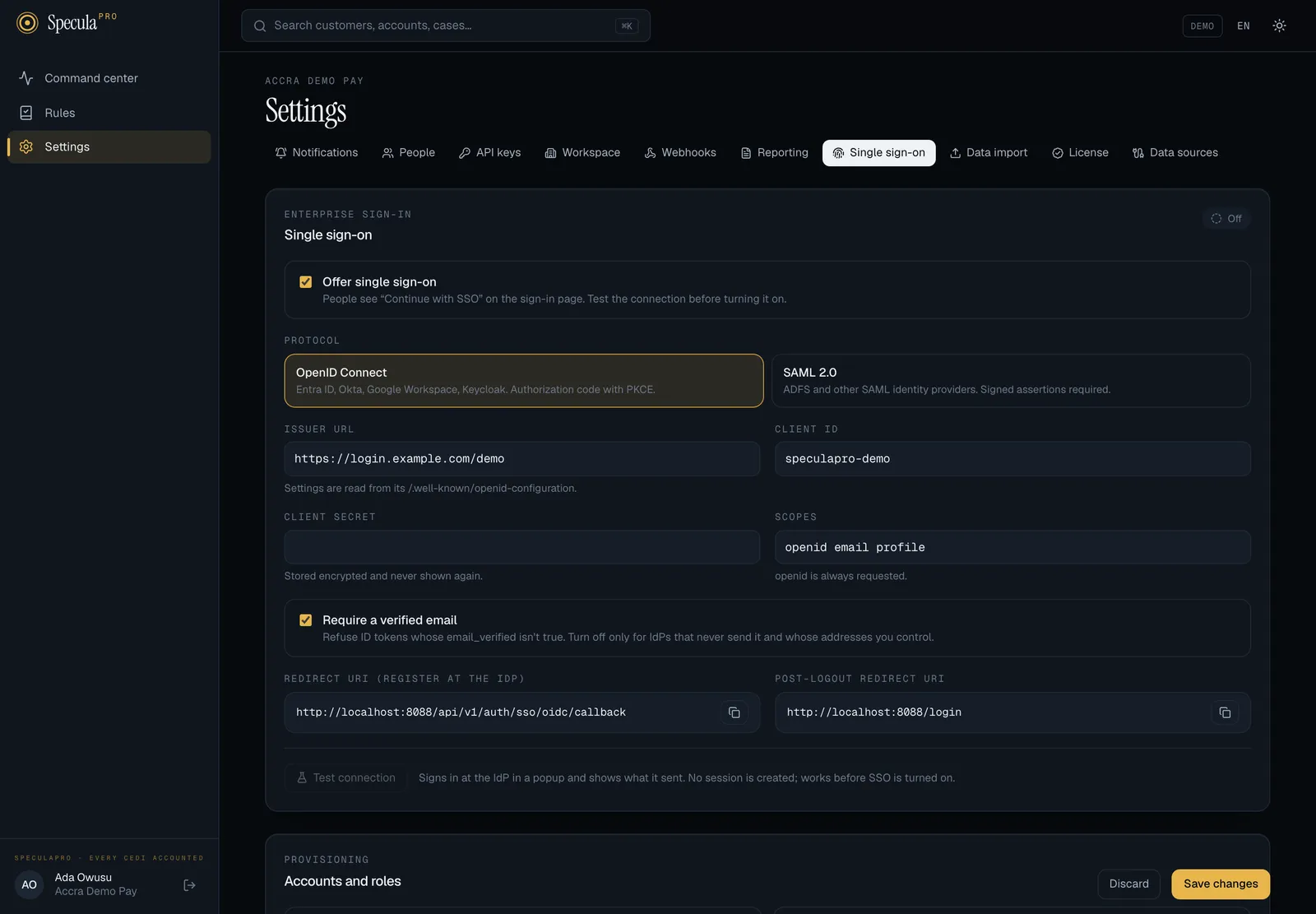This screenshot has height=914, width=1316.
Task: Switch language using the EN button
Action: click(x=1243, y=26)
